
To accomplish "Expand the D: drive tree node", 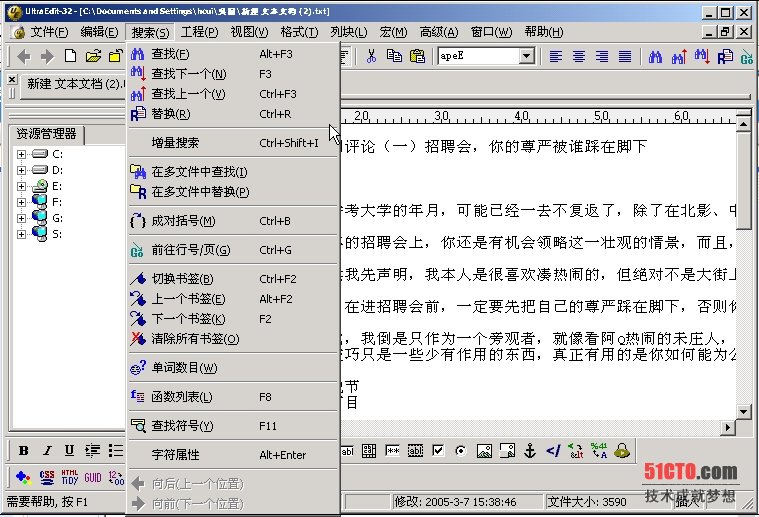I will (x=21, y=170).
